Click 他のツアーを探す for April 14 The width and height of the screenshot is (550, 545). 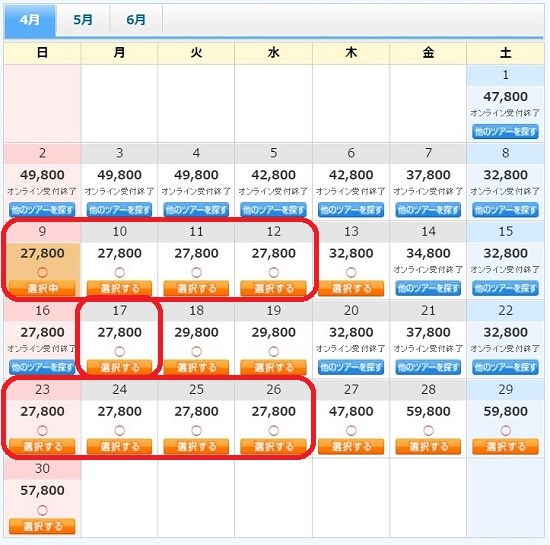(428, 288)
